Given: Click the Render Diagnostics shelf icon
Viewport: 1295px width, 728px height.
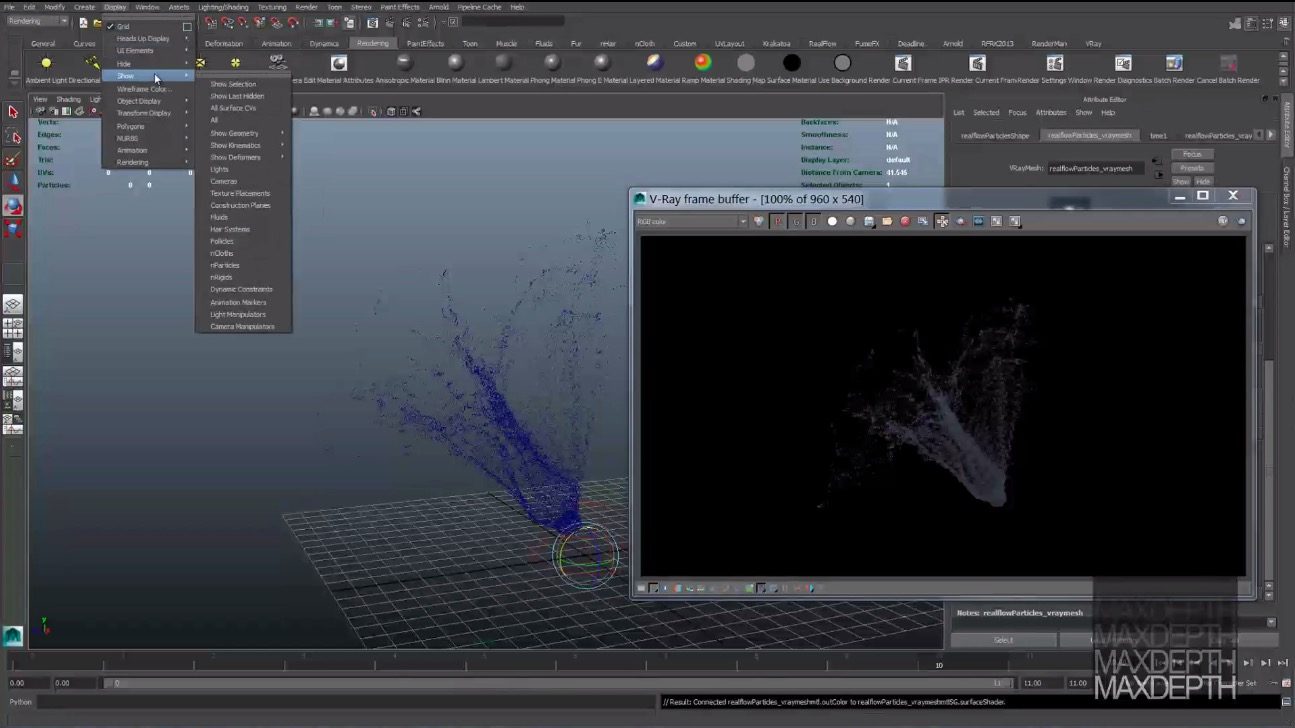Looking at the screenshot, I should (1123, 63).
